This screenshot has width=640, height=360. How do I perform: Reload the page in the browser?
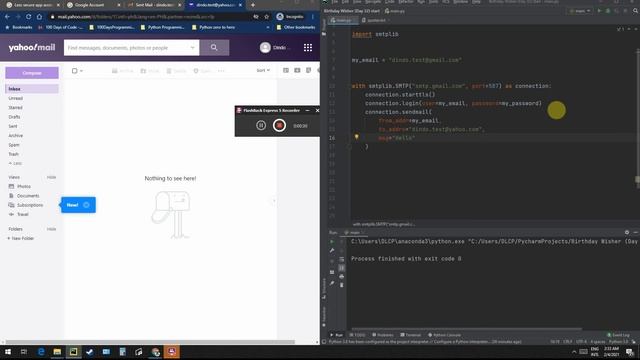pyautogui.click(x=28, y=17)
